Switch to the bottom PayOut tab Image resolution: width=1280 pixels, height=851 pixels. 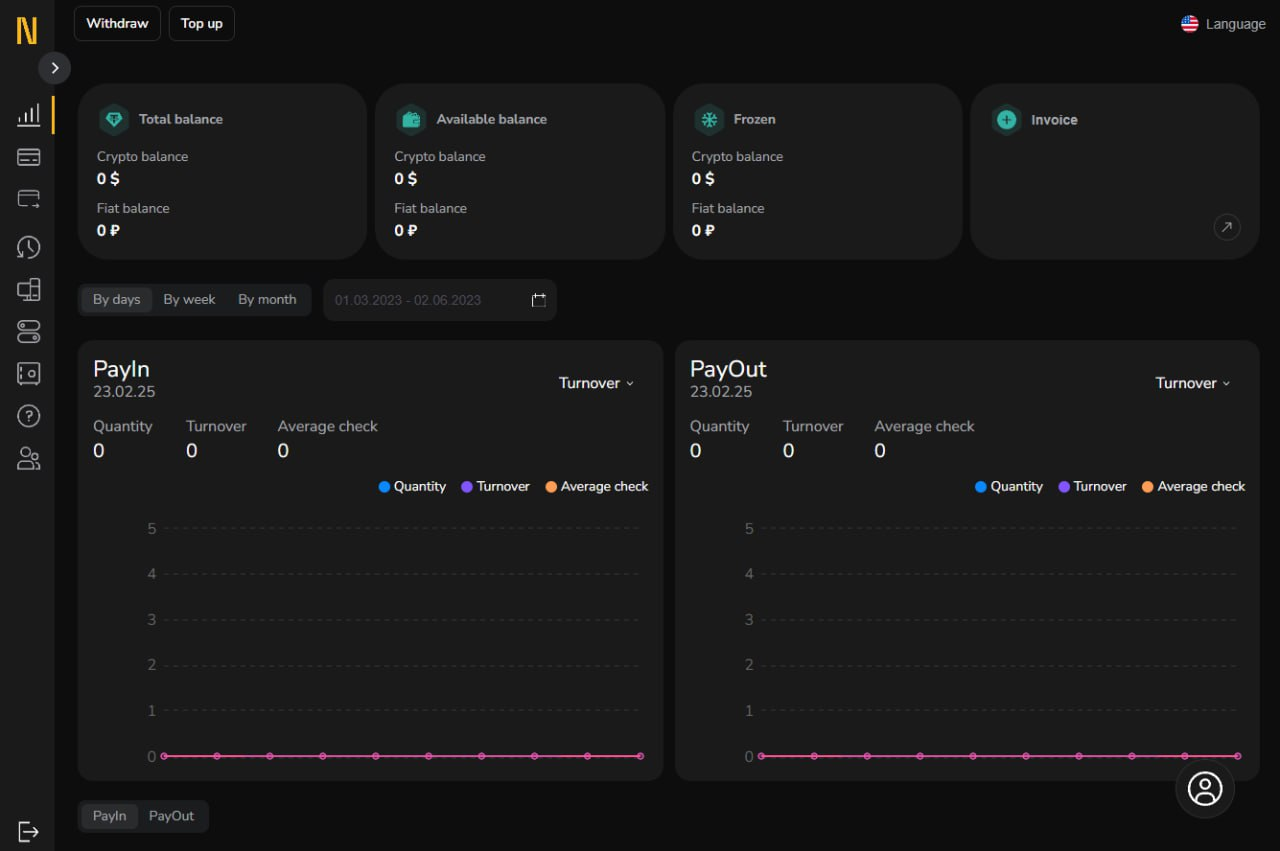[172, 816]
